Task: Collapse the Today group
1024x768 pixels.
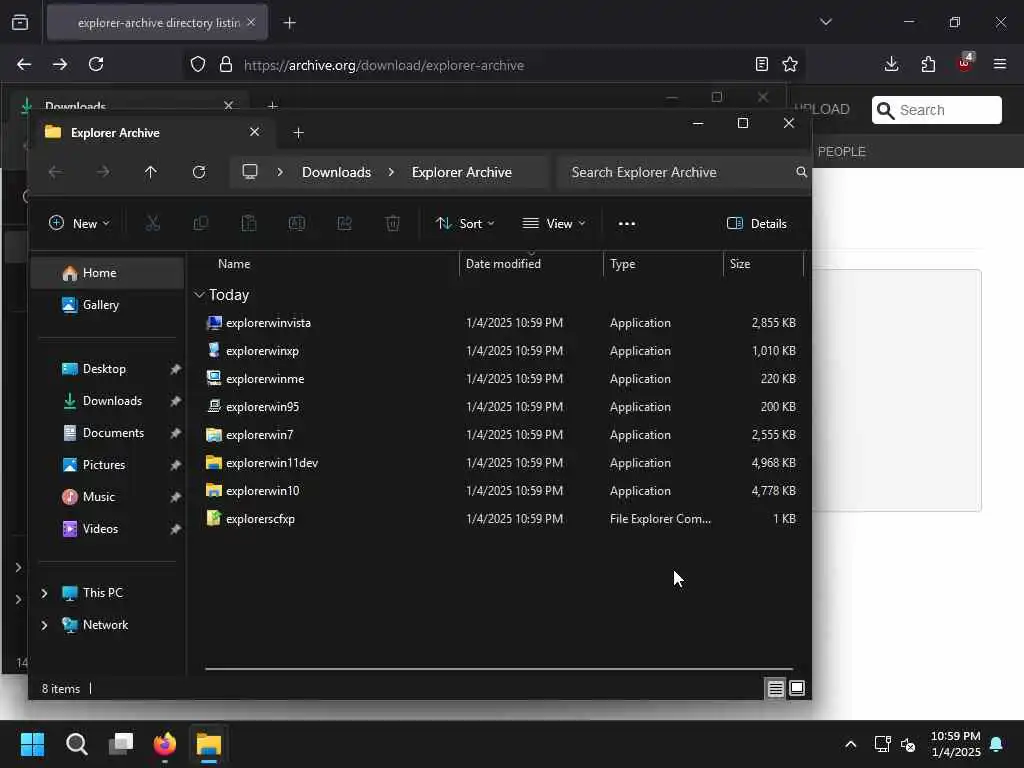Action: coord(199,295)
